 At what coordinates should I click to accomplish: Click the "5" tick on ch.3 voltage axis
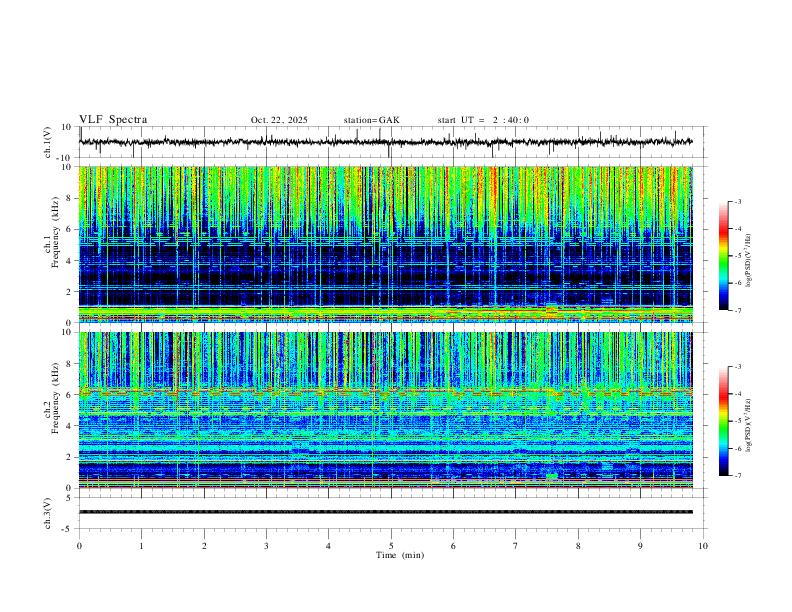69,498
